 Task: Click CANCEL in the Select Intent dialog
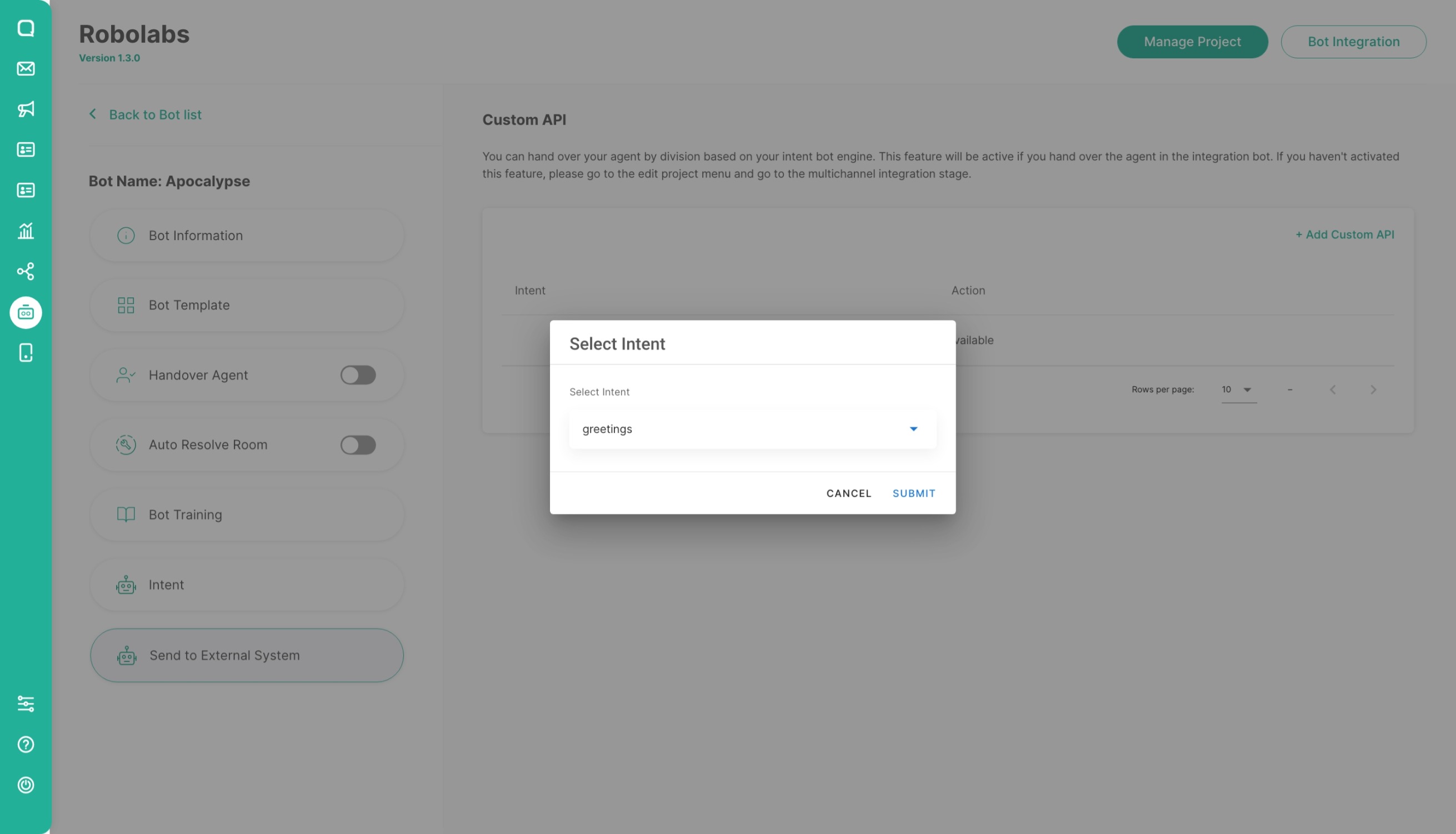click(x=848, y=493)
